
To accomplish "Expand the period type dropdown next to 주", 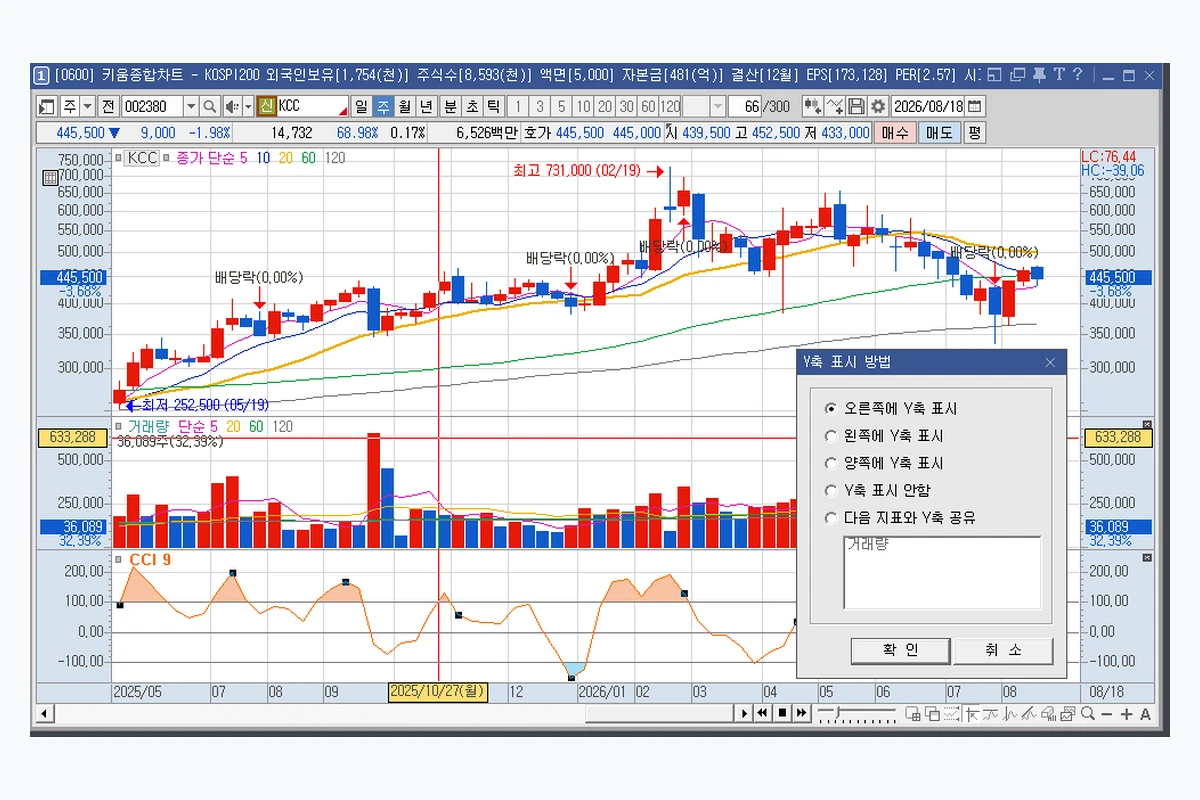I will 87,105.
